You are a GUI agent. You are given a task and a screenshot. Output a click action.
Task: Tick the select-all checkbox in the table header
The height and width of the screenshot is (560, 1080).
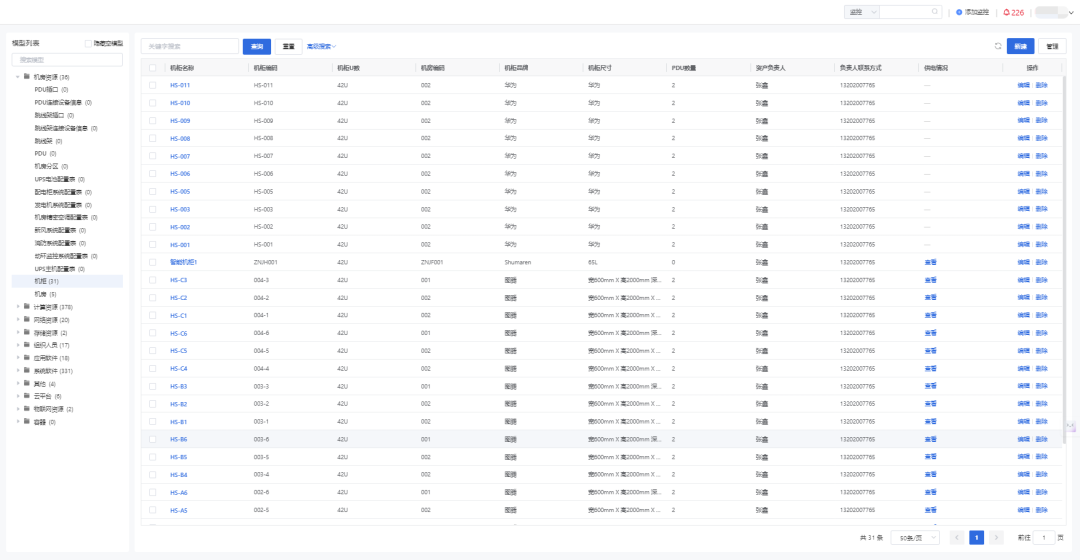tap(152, 68)
